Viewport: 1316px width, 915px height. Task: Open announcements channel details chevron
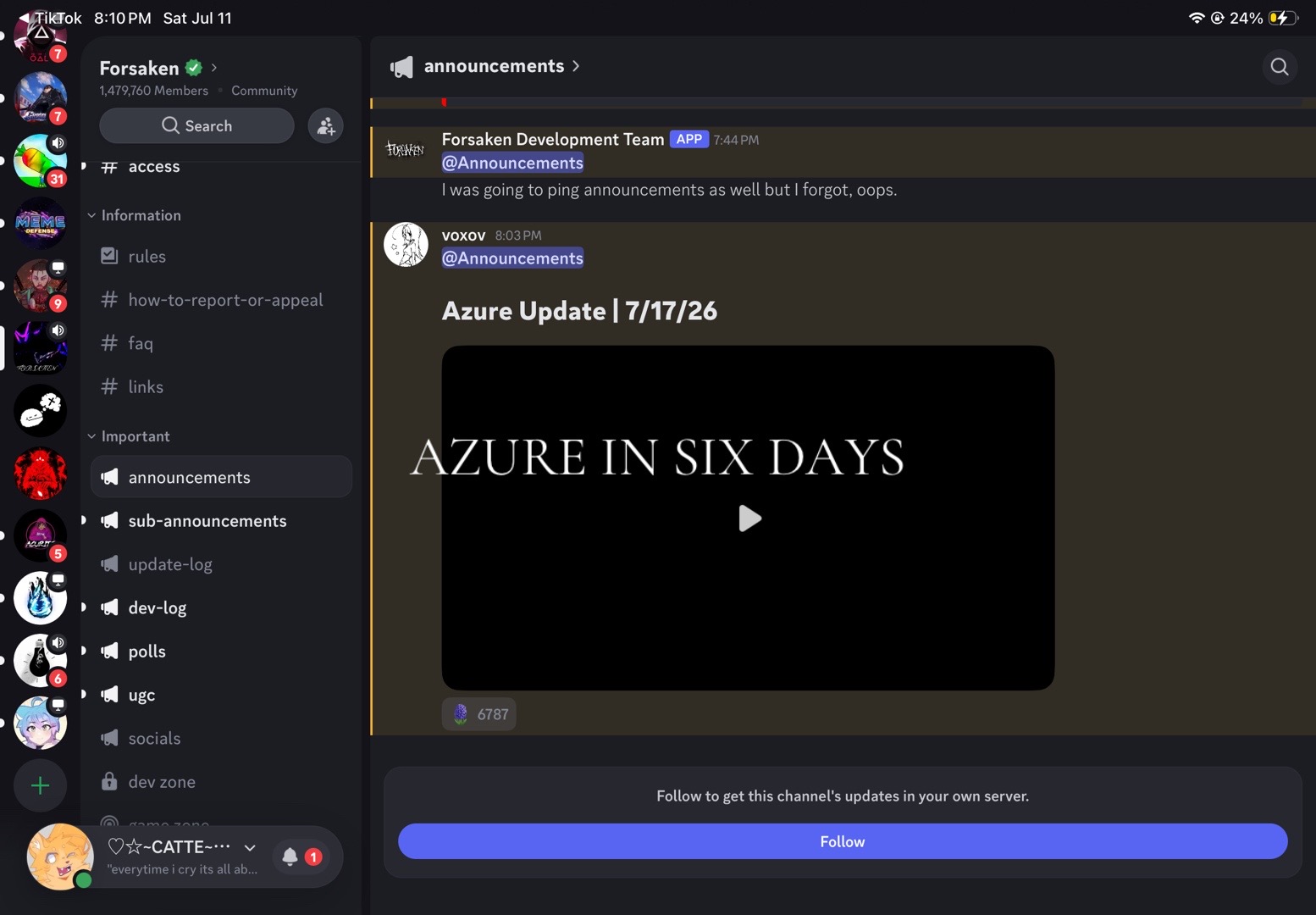(576, 66)
